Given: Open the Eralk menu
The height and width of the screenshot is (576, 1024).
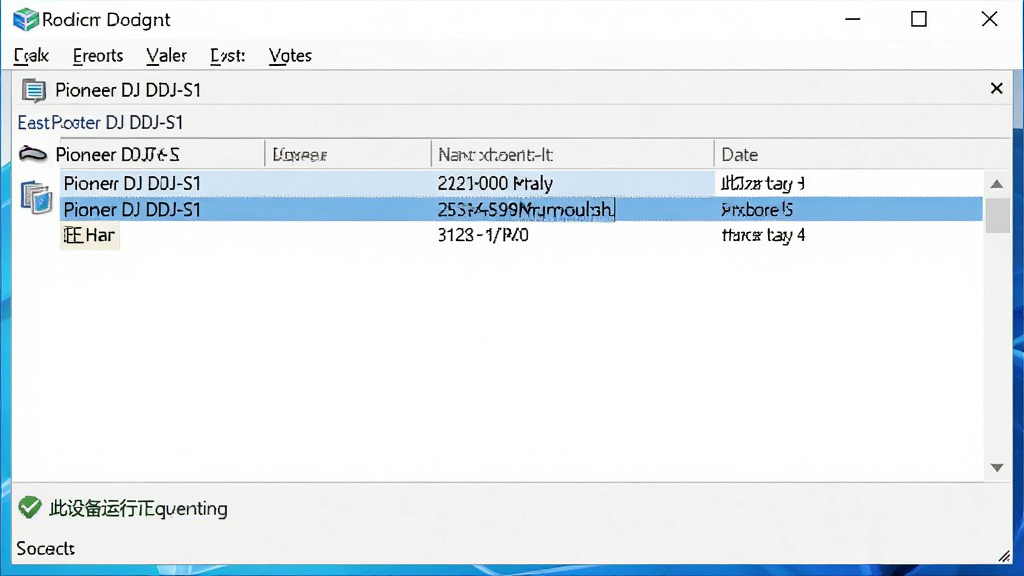Looking at the screenshot, I should tap(31, 56).
